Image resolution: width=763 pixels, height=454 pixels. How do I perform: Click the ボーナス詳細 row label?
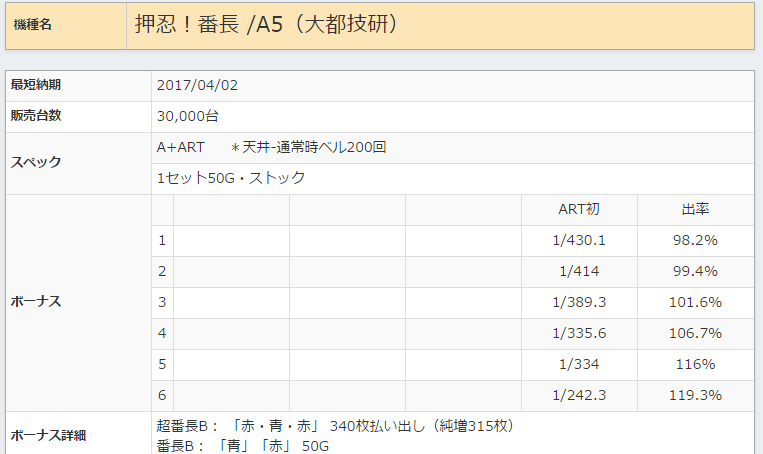48,436
